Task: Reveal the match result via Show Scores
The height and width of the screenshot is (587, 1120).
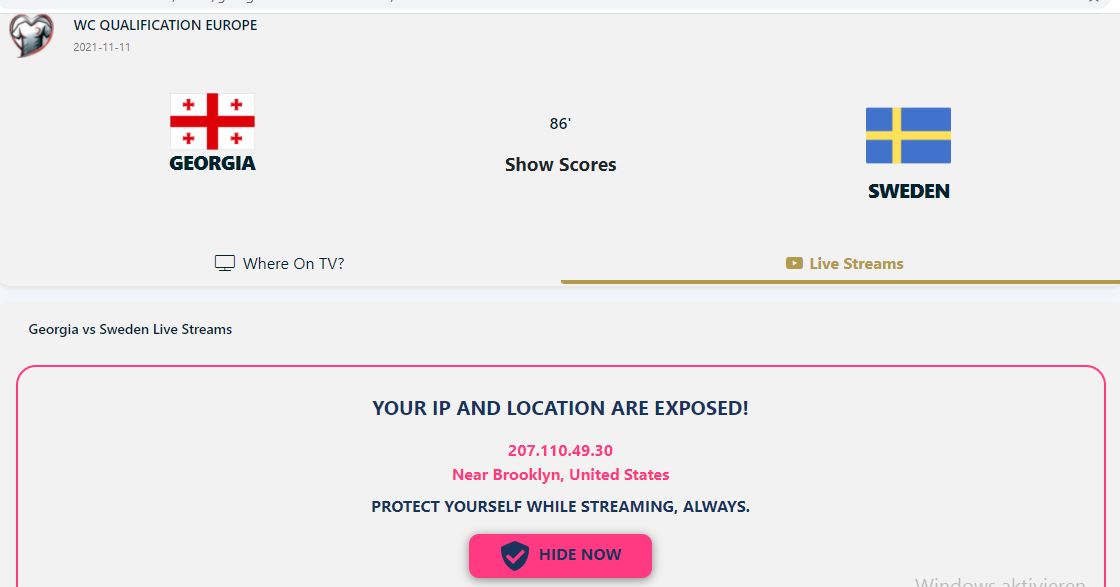Action: click(560, 165)
